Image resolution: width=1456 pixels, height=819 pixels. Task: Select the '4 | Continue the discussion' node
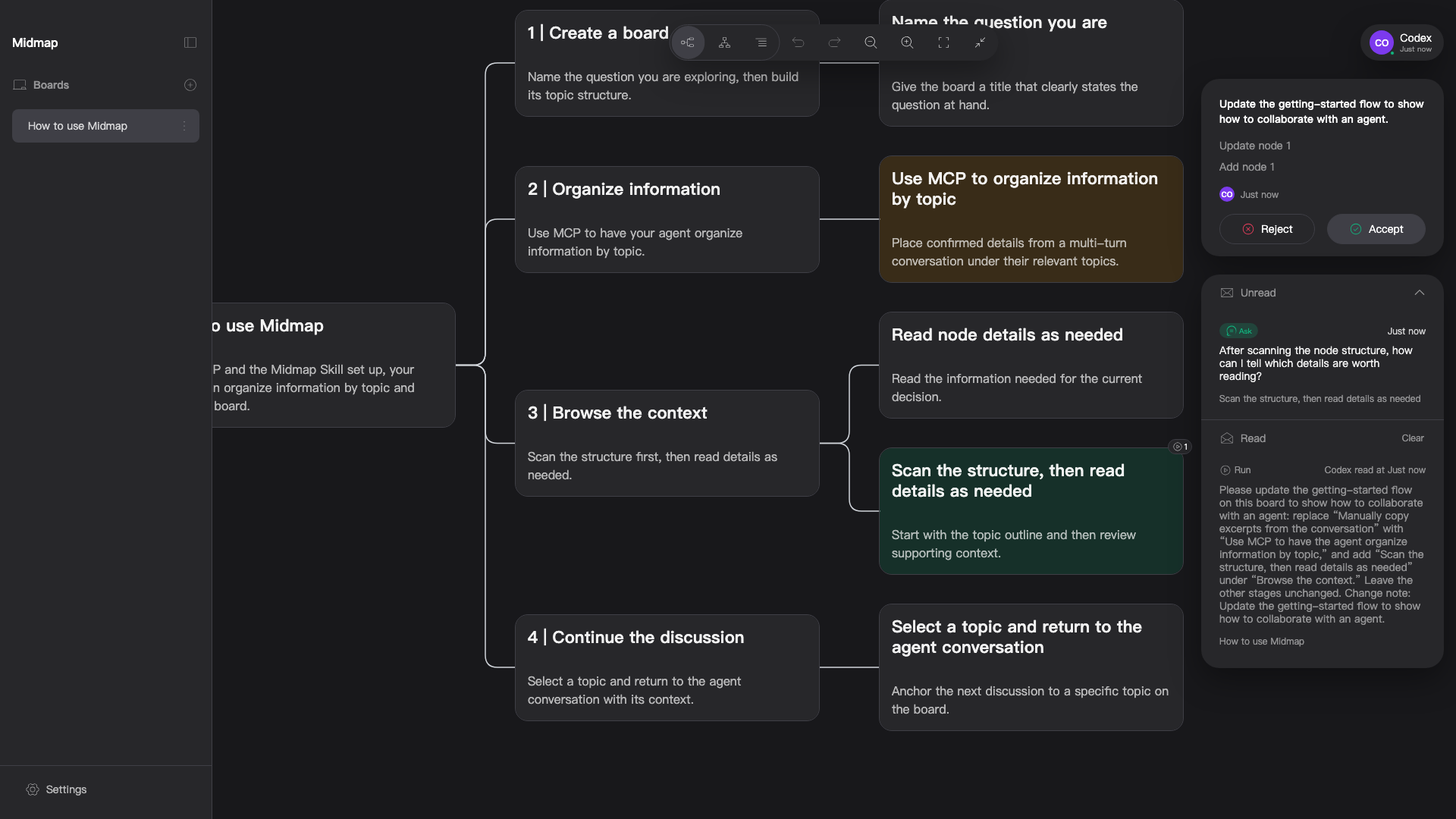pos(667,667)
